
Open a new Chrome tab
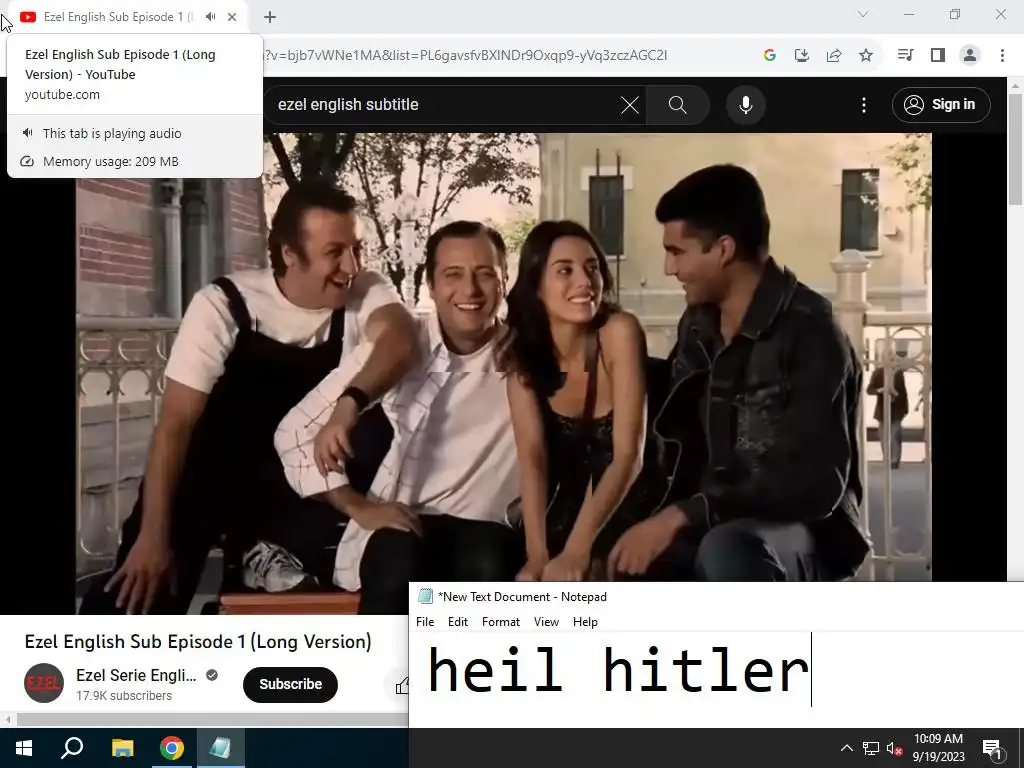pos(270,17)
